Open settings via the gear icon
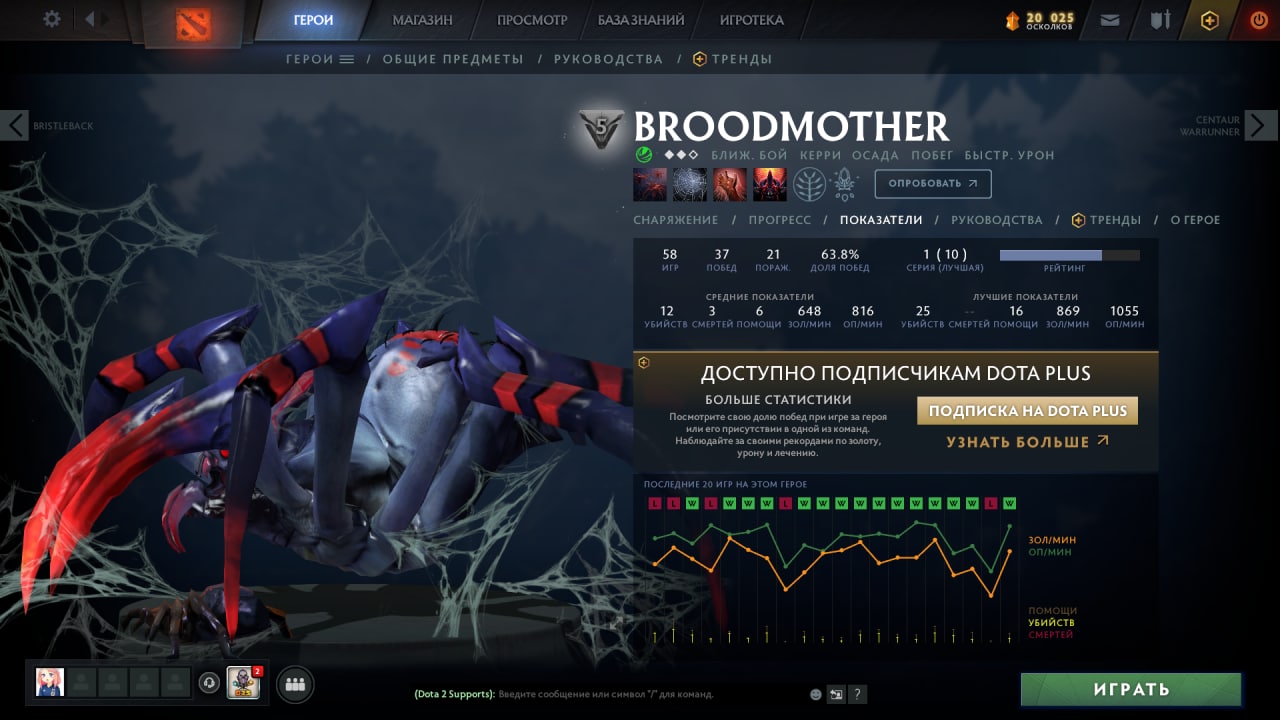This screenshot has height=720, width=1280. tap(52, 19)
